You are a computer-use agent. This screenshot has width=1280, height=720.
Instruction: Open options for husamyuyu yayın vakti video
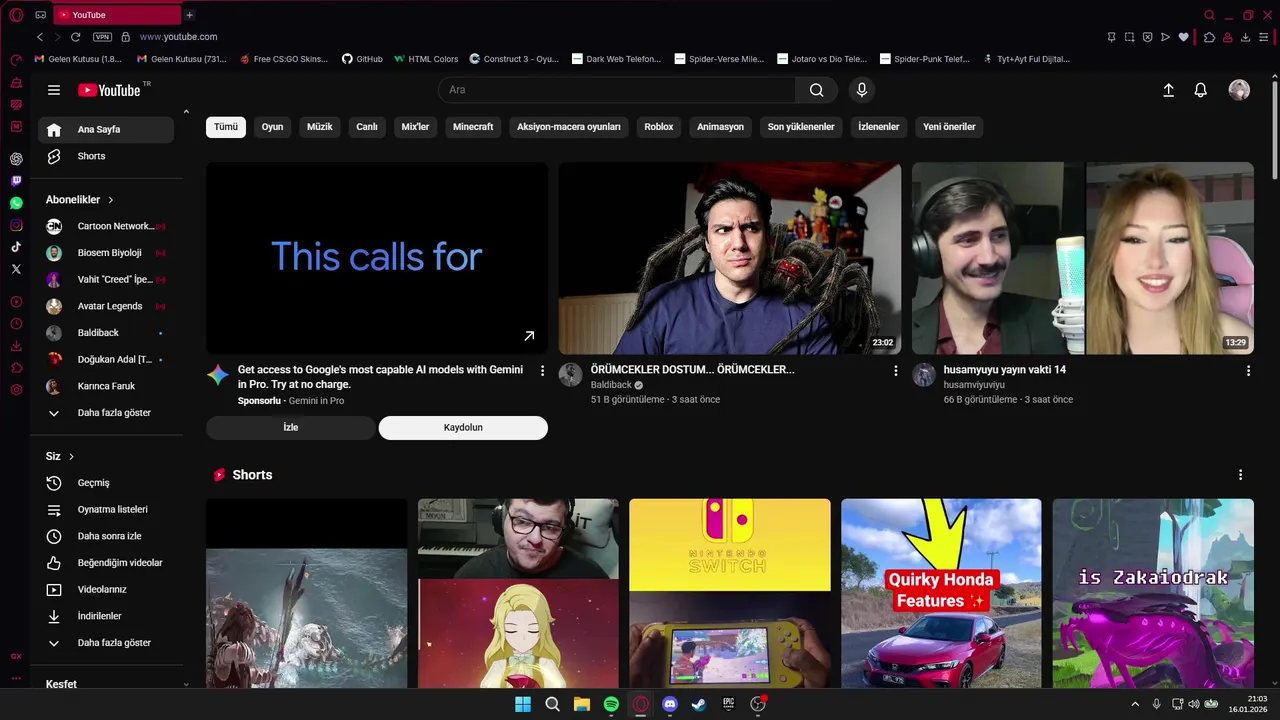pyautogui.click(x=1248, y=371)
